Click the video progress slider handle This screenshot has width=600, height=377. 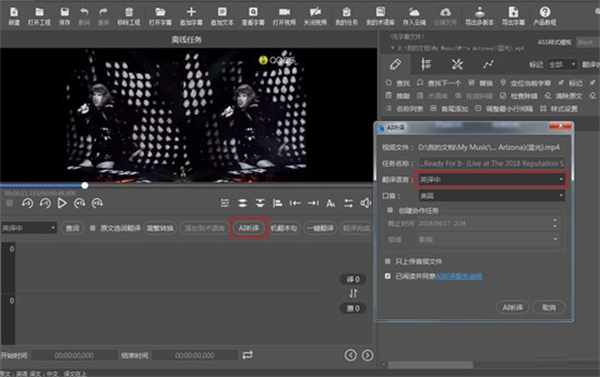(x=85, y=186)
